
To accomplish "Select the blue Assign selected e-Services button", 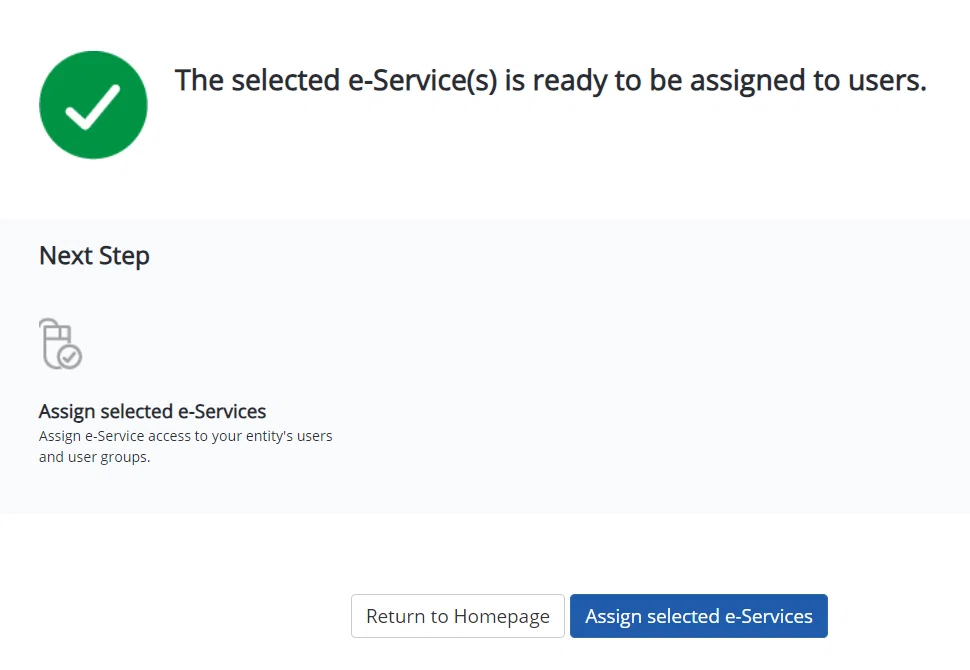I will (698, 616).
